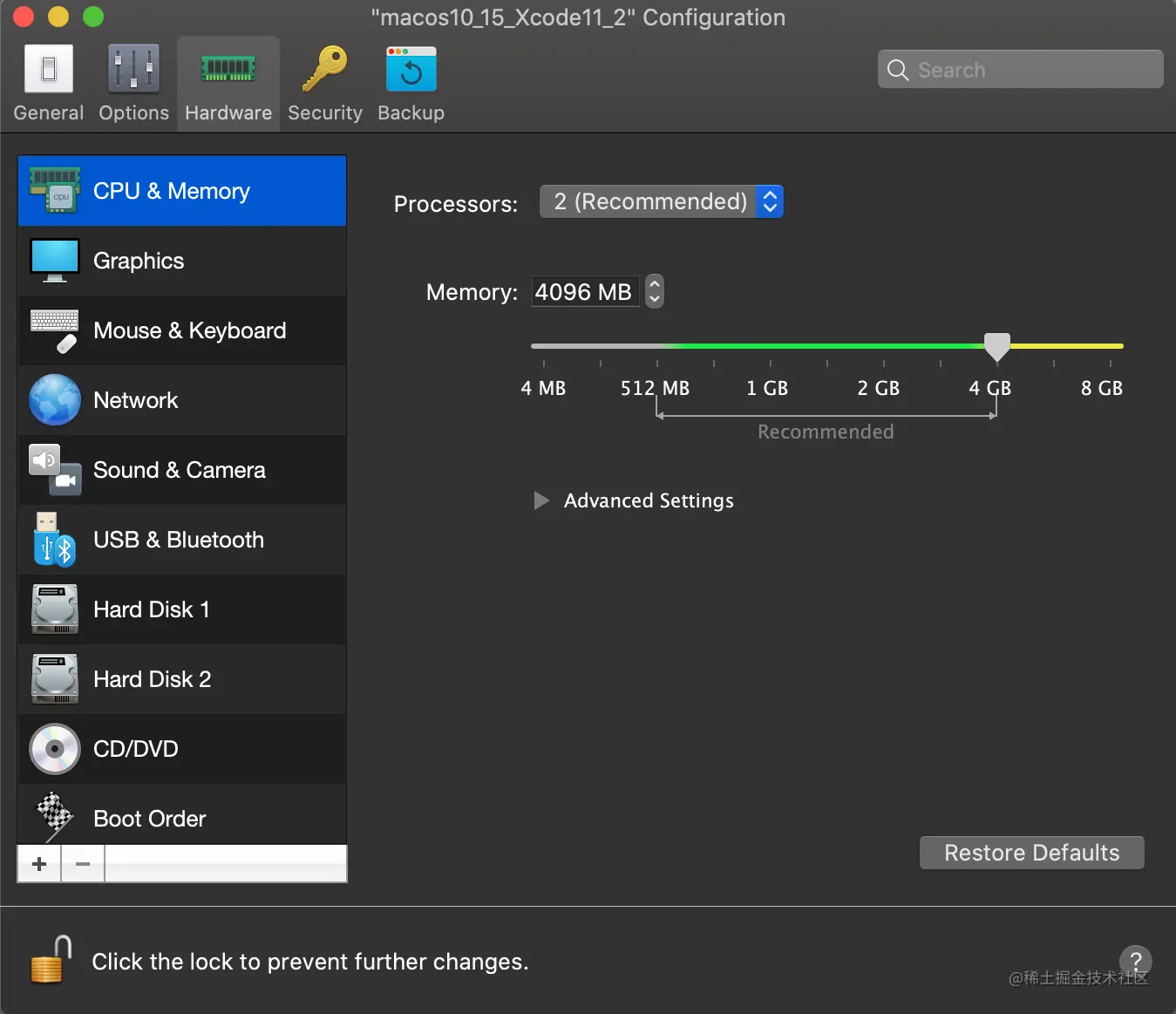The image size is (1176, 1014).
Task: Click the Memory stepper arrows
Action: [x=655, y=291]
